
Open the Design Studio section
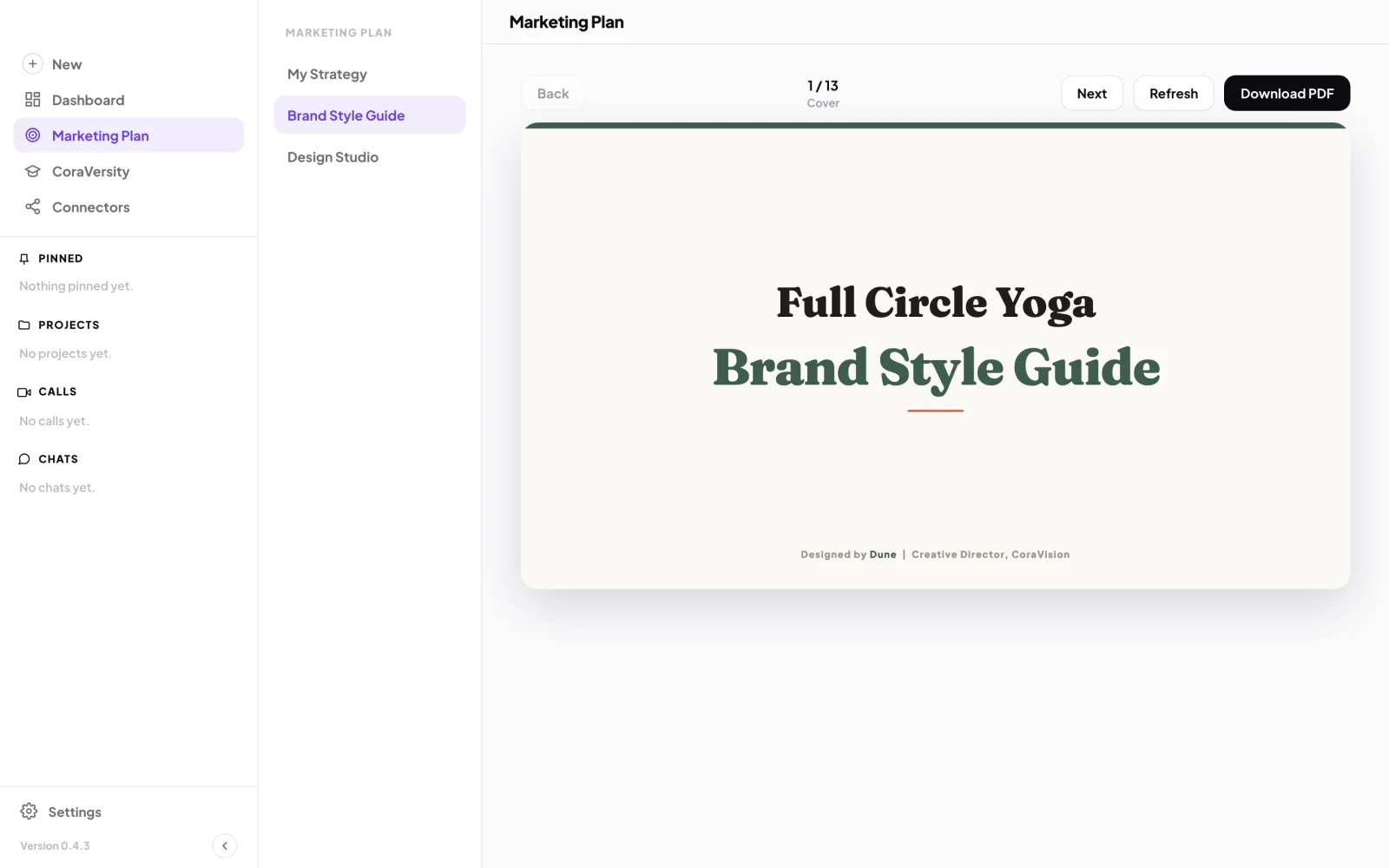point(370,157)
